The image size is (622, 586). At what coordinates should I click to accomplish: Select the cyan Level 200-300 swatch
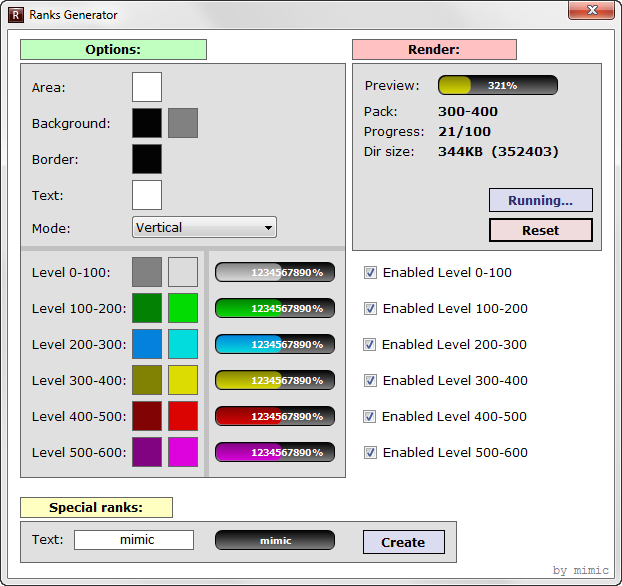[x=183, y=344]
